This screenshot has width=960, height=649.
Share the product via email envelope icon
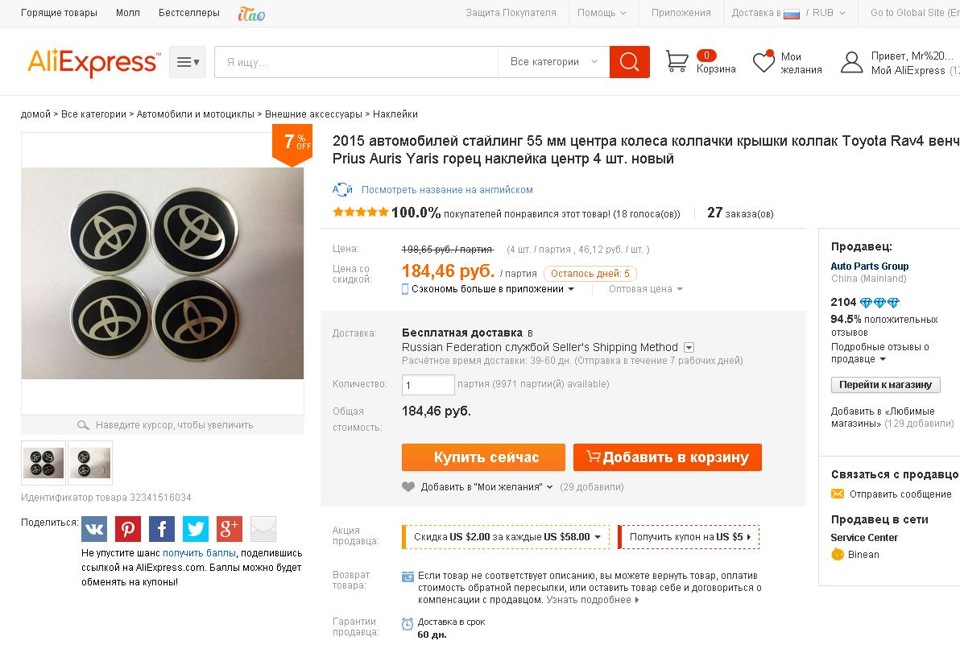click(x=263, y=529)
